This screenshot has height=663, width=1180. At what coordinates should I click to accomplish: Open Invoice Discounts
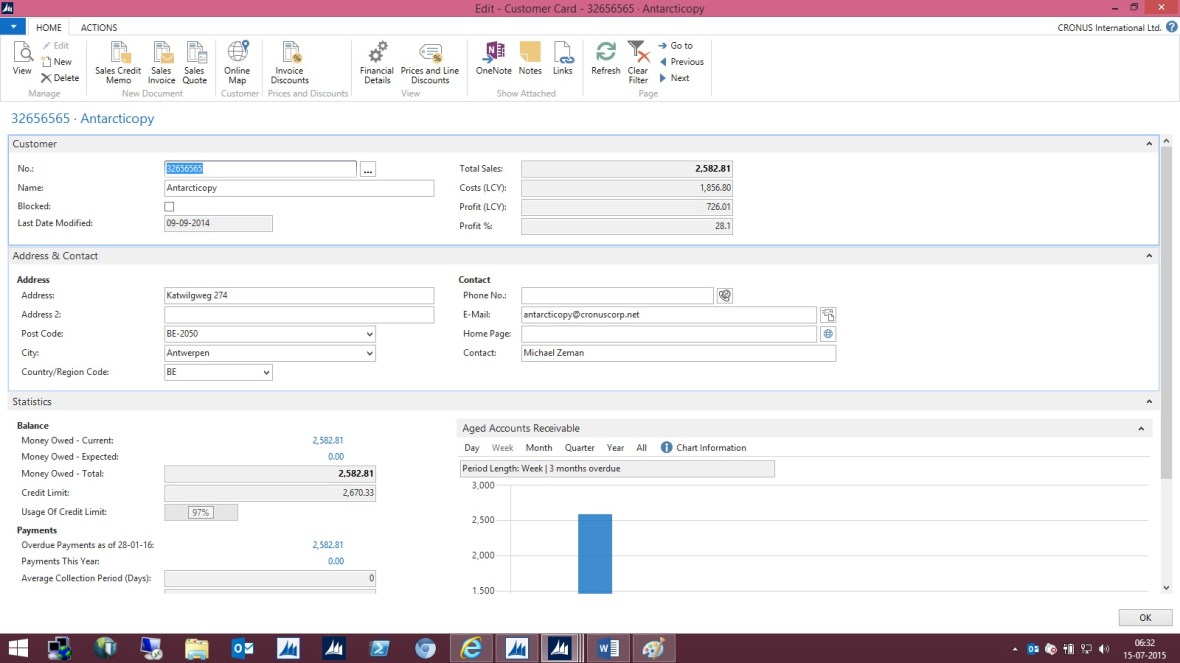(290, 54)
